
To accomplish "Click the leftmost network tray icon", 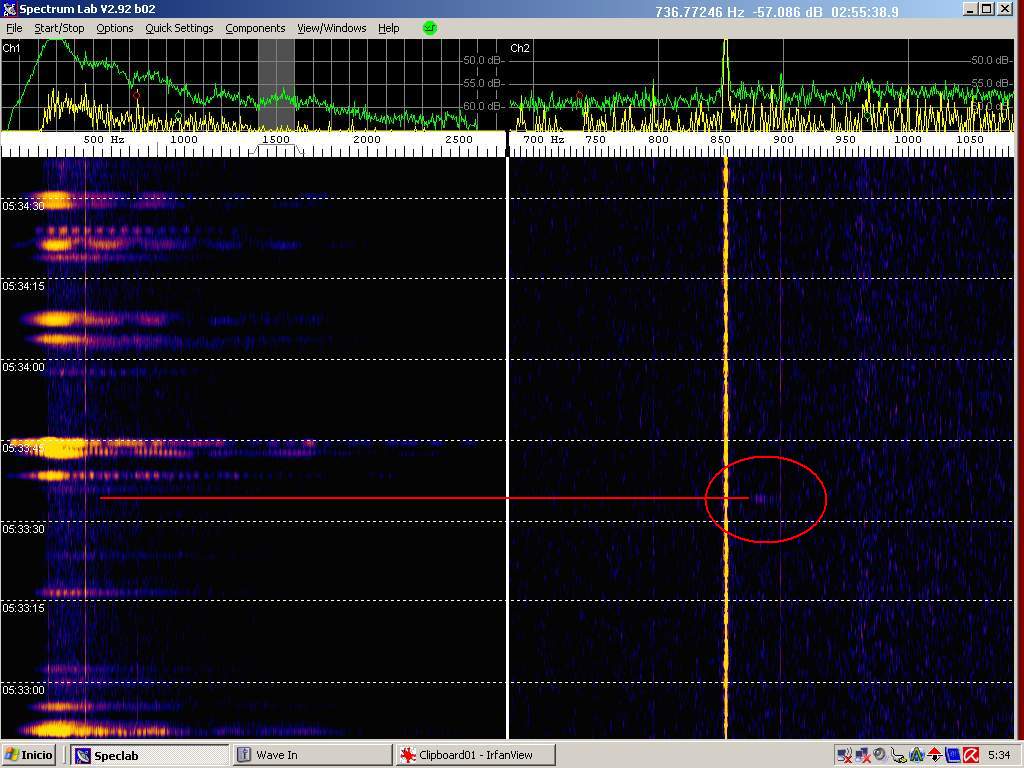I will 844,755.
